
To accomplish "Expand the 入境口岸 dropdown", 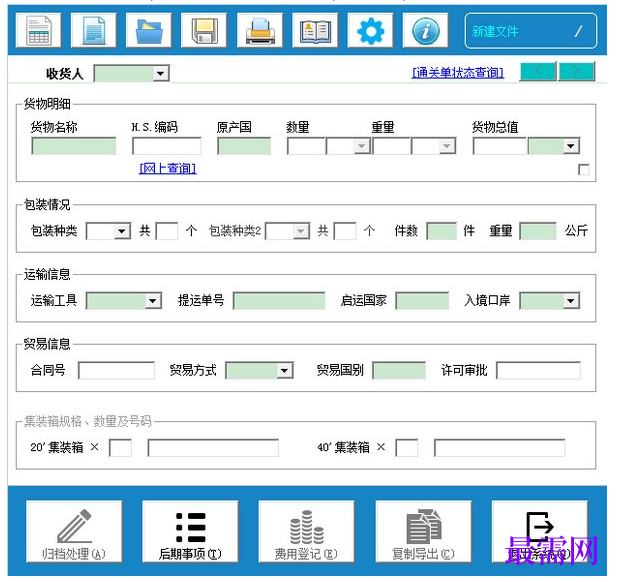I will click(571, 301).
